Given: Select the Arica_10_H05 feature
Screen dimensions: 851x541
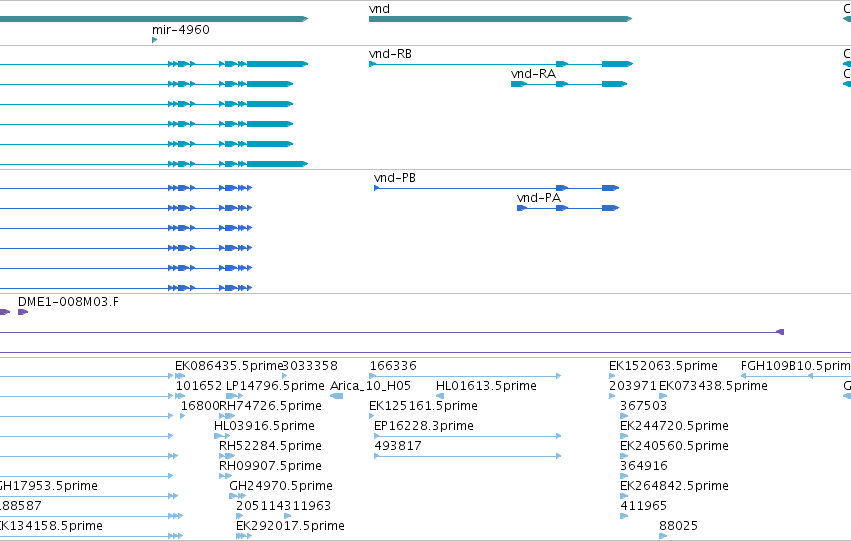Looking at the screenshot, I should click(x=336, y=396).
